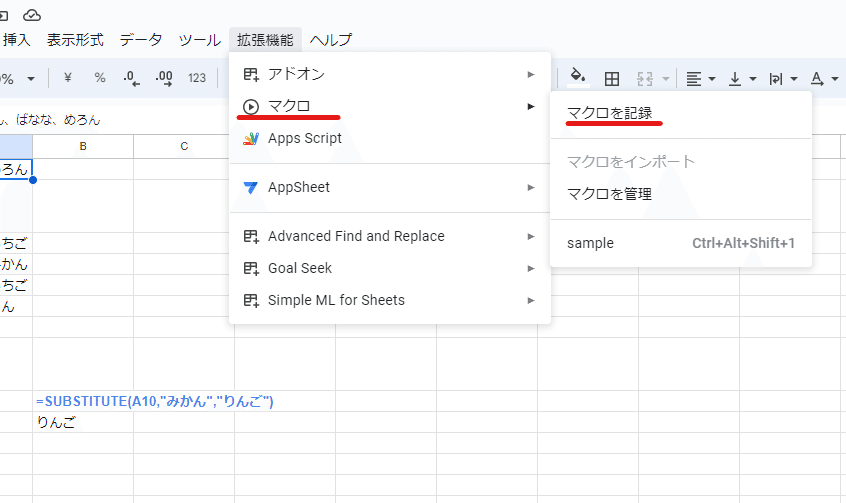Click the currency format yen icon
Screen dimensions: 846x503
click(x=68, y=78)
